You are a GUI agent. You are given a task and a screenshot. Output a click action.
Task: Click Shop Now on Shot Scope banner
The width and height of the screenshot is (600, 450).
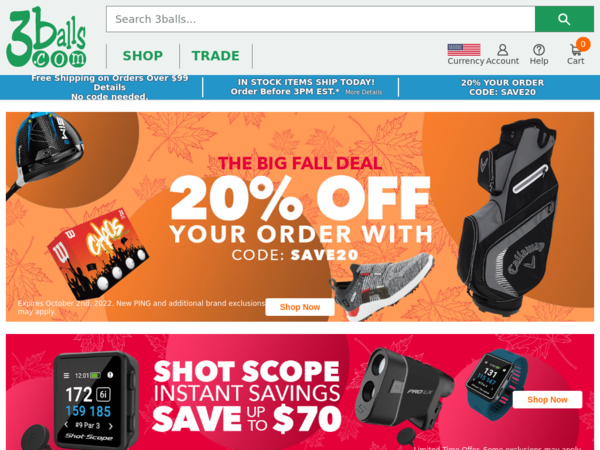pos(547,399)
